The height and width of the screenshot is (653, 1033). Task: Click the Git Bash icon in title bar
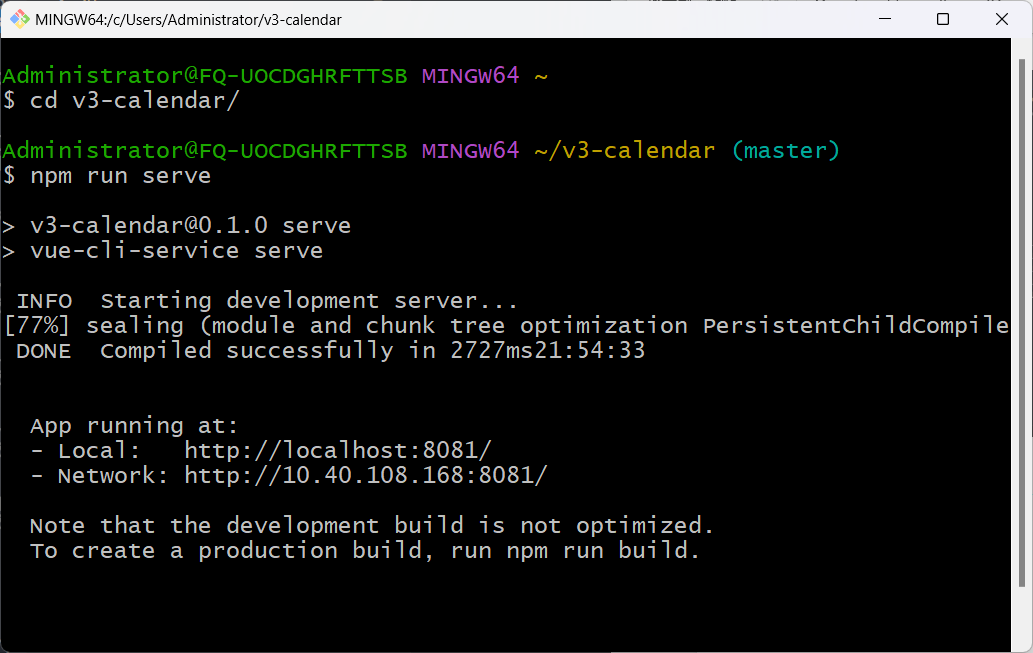click(20, 19)
